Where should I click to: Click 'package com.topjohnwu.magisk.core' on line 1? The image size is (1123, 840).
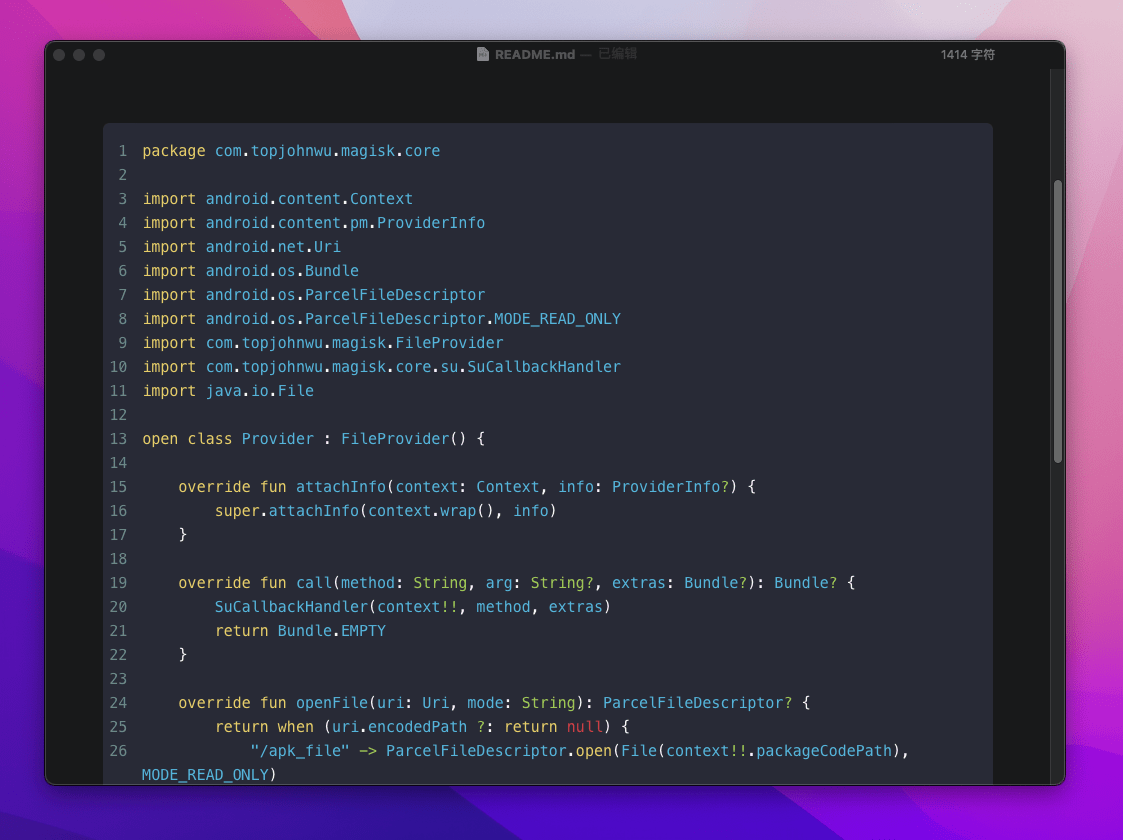pos(291,151)
